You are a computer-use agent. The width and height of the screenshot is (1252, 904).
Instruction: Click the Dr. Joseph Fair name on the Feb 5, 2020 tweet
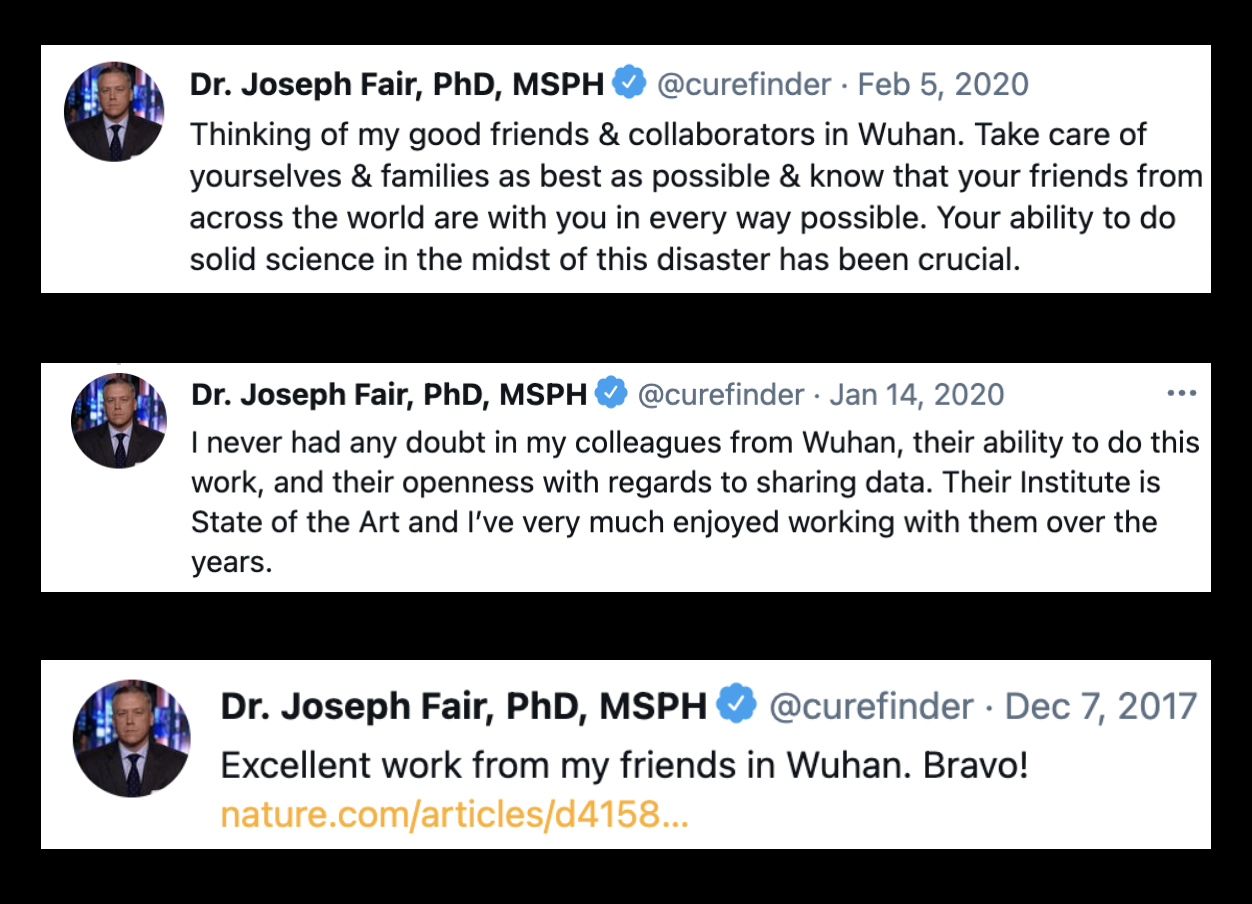point(396,84)
